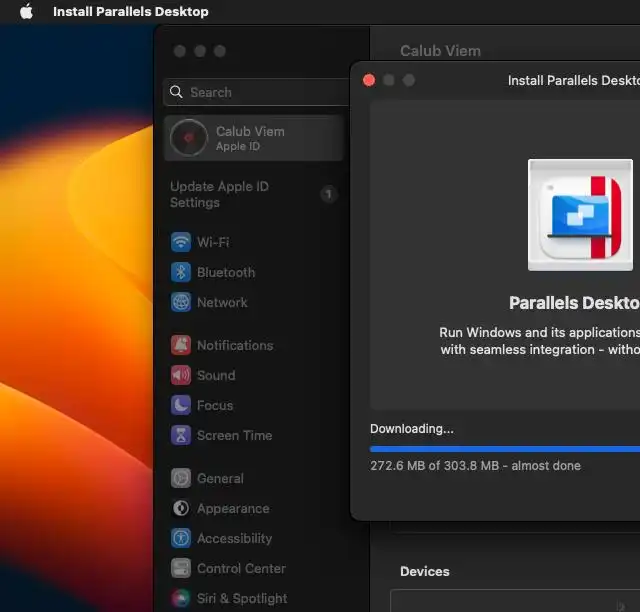Select Wi-Fi label in the sidebar
This screenshot has height=612, width=640.
213,242
